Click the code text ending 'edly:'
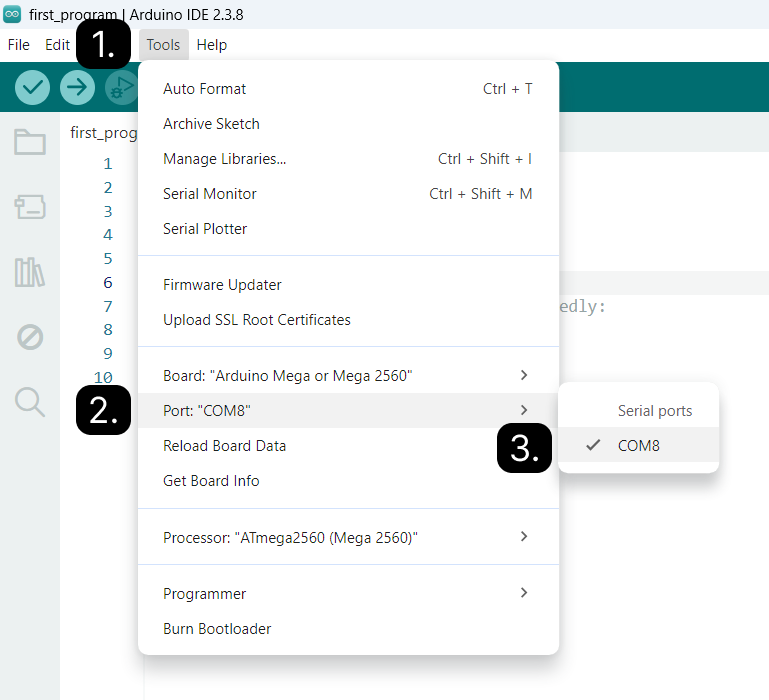Screen dimensions: 769x700 583,307
